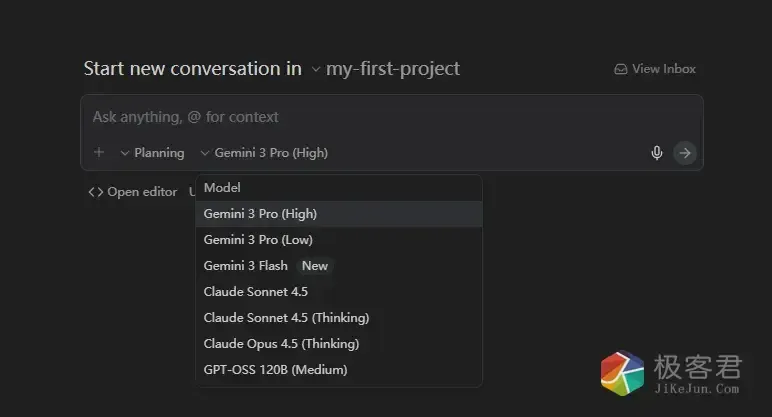Screen dimensions: 772x417
Task: Select Claude Sonnet 4.5 (Thinking) model
Action: click(x=286, y=318)
